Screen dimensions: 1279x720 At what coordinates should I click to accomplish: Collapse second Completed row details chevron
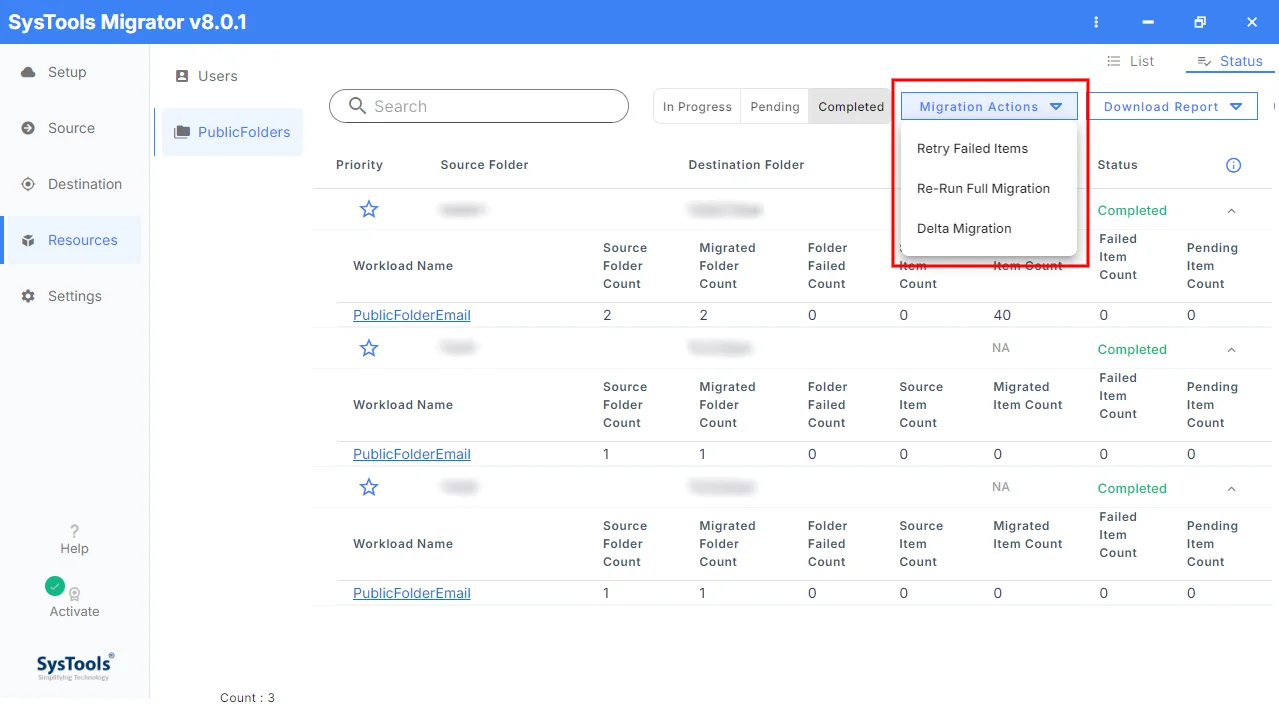click(x=1231, y=350)
